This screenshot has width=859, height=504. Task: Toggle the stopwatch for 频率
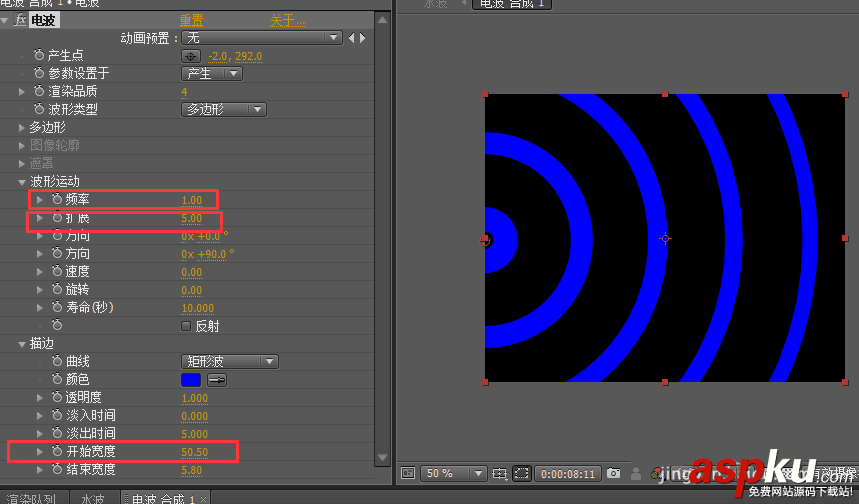(57, 199)
